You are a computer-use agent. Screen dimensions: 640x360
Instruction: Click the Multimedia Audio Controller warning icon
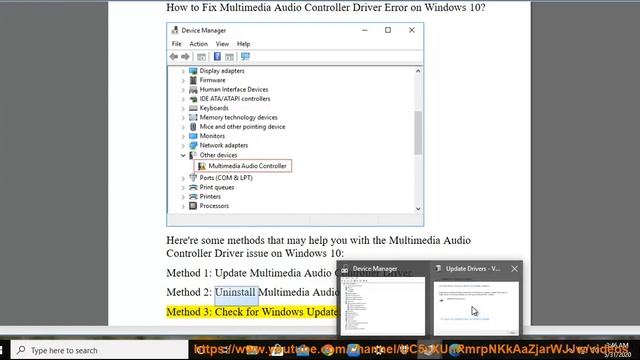point(202,166)
